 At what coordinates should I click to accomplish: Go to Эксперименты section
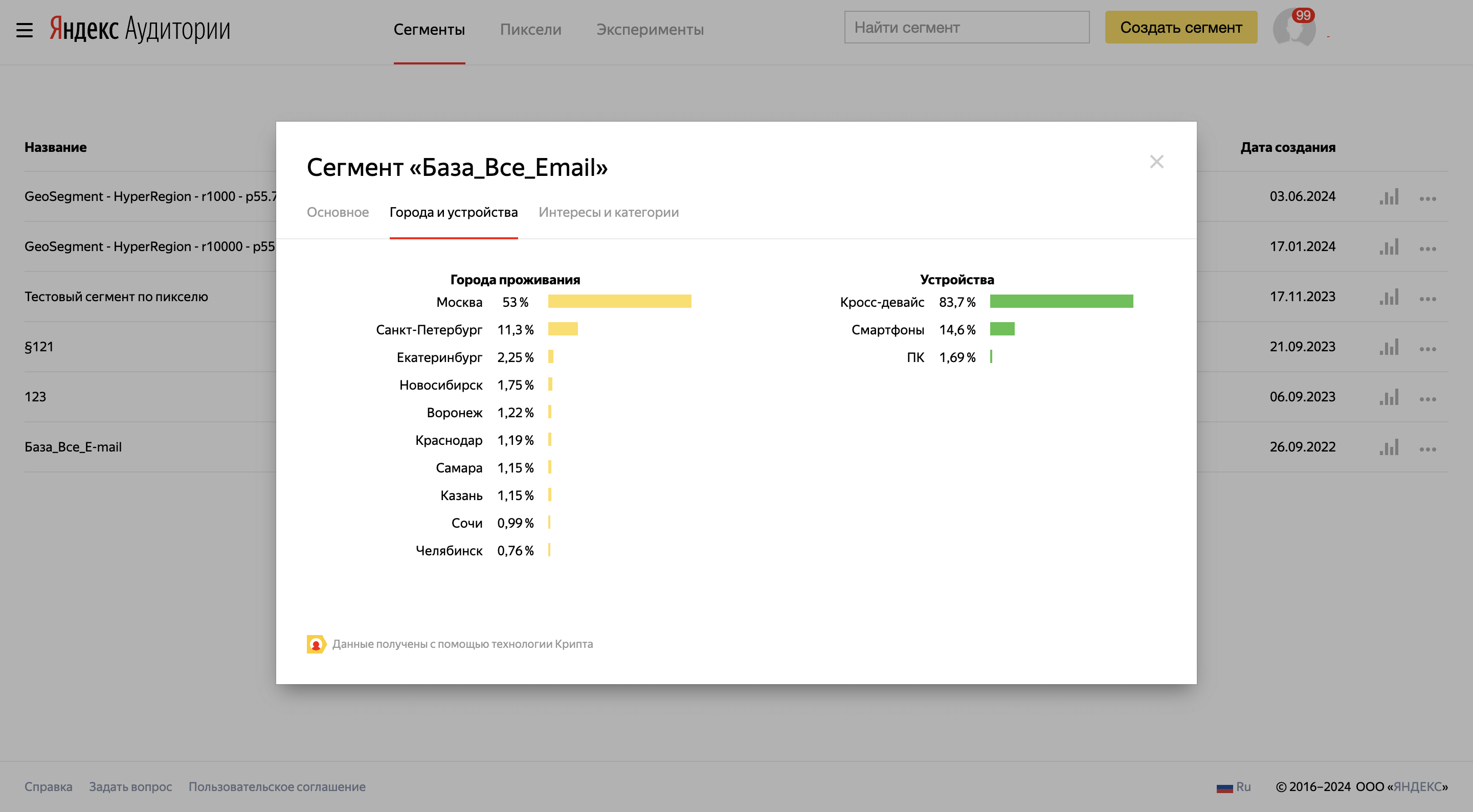click(x=650, y=30)
